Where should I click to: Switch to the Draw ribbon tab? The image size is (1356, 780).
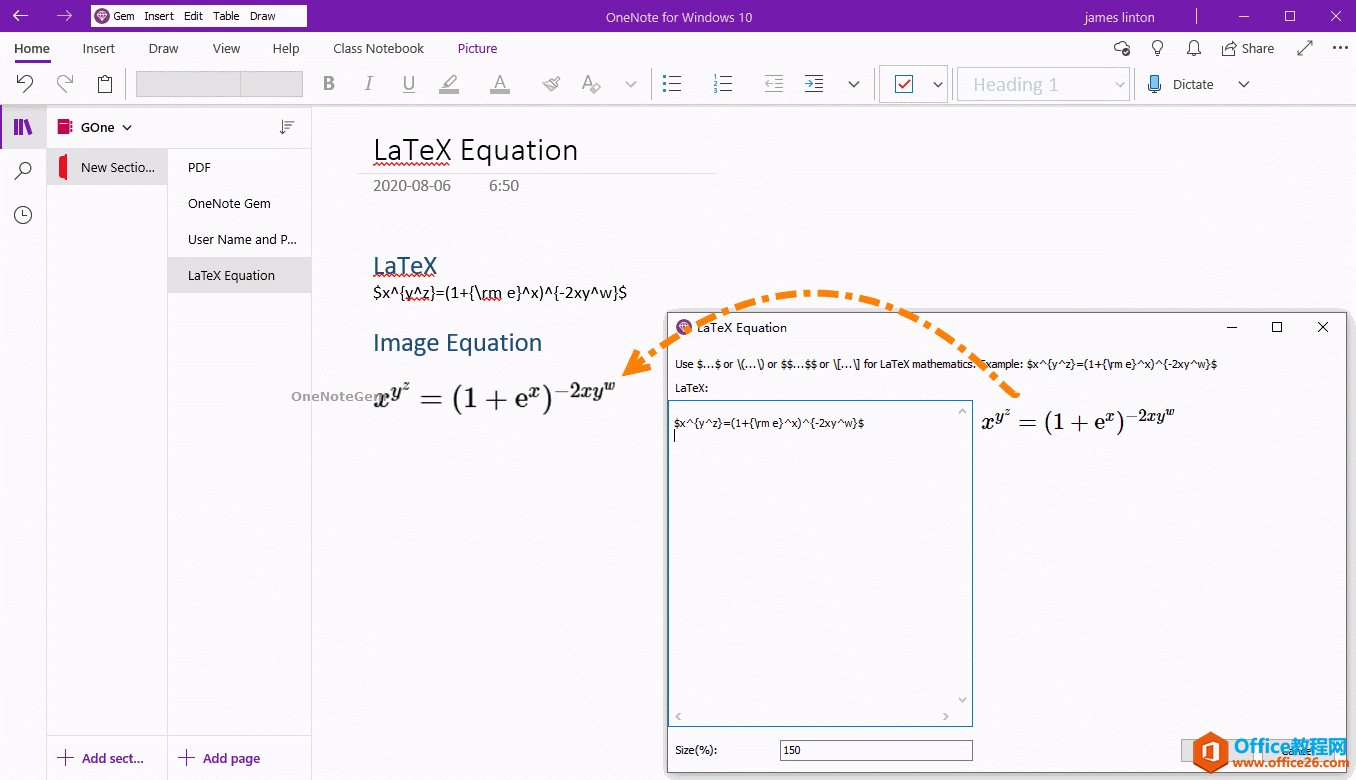click(163, 48)
